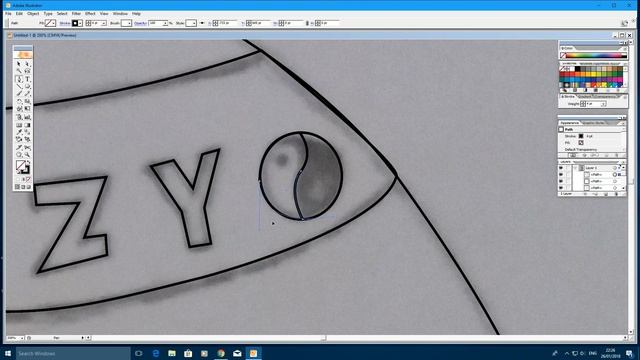Click the Stroke link in control bar

65,23
